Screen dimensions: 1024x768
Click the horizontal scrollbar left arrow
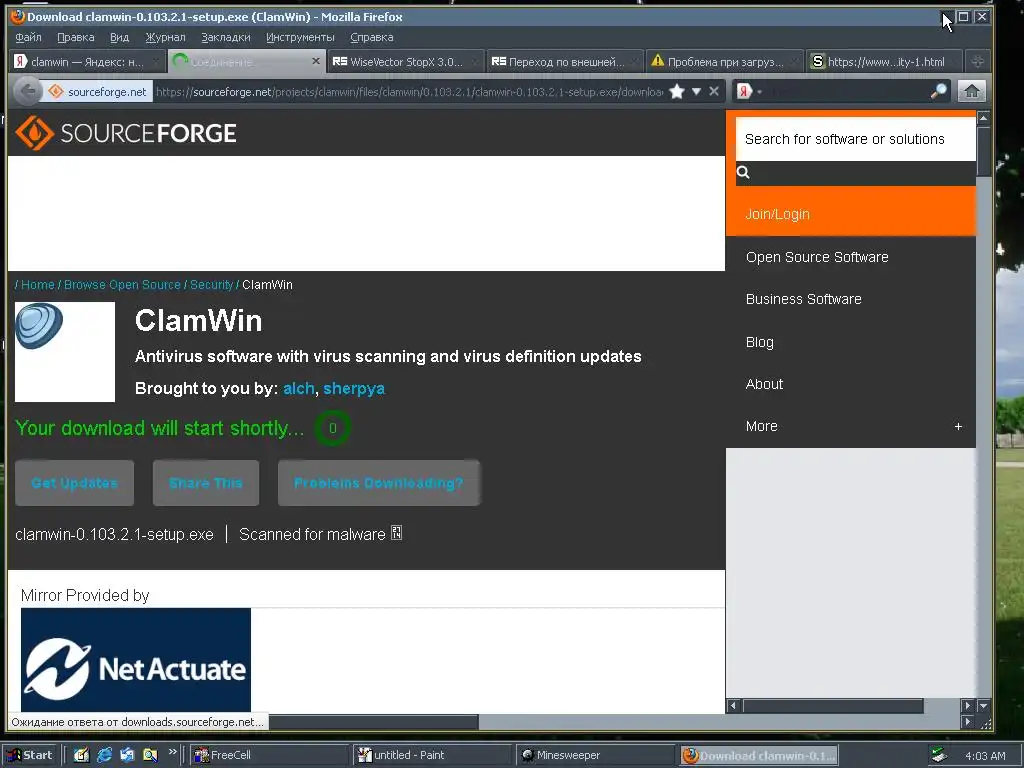(733, 706)
